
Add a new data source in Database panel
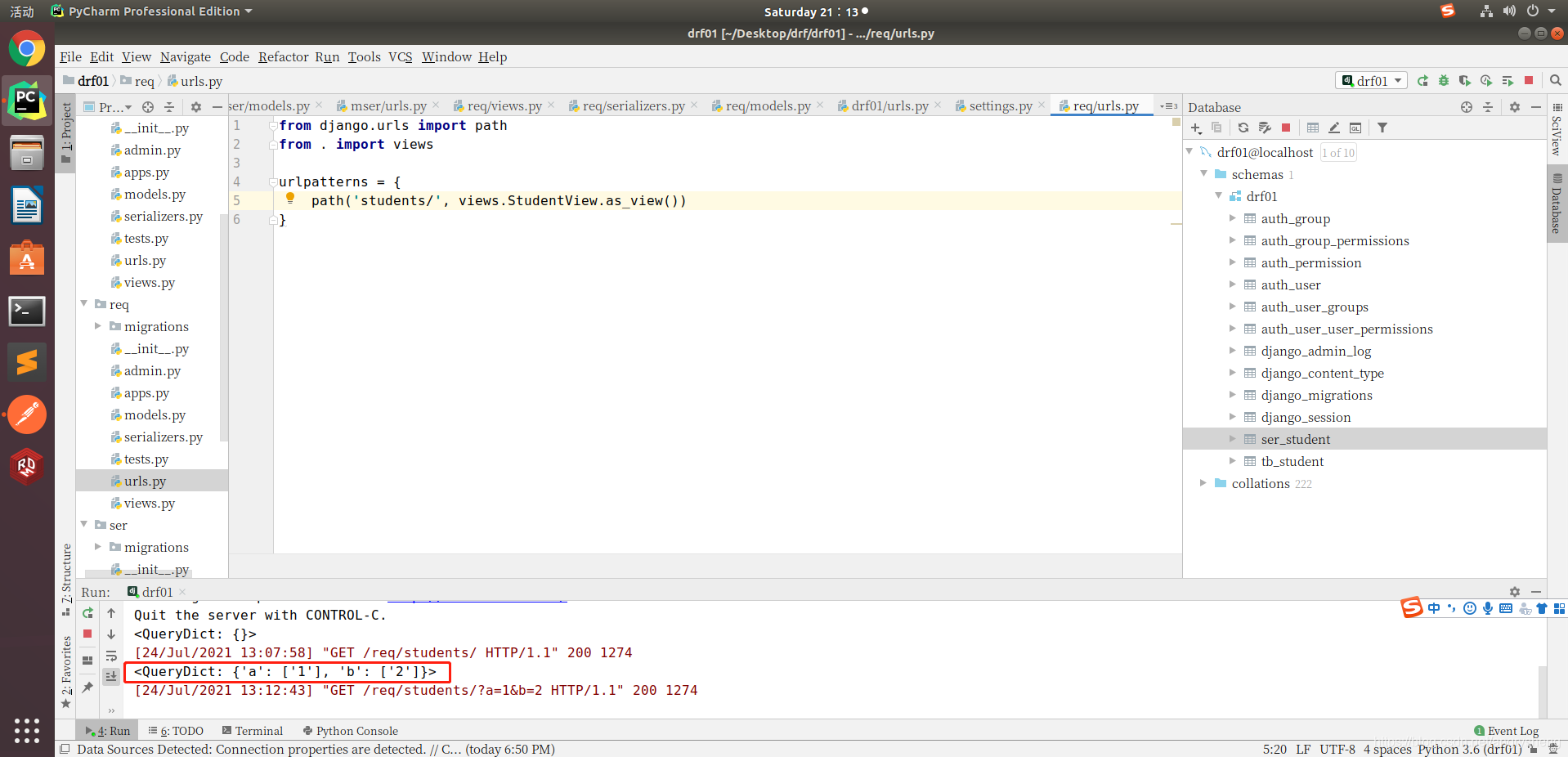(1196, 128)
